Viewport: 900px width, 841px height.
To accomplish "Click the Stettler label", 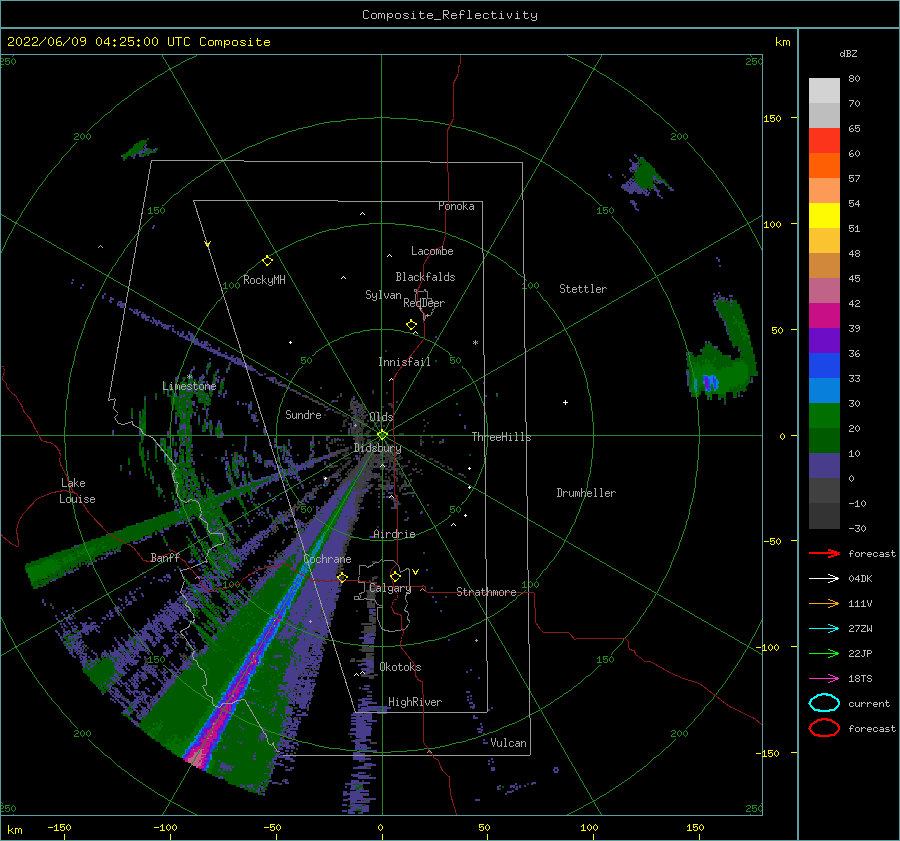I will (583, 289).
